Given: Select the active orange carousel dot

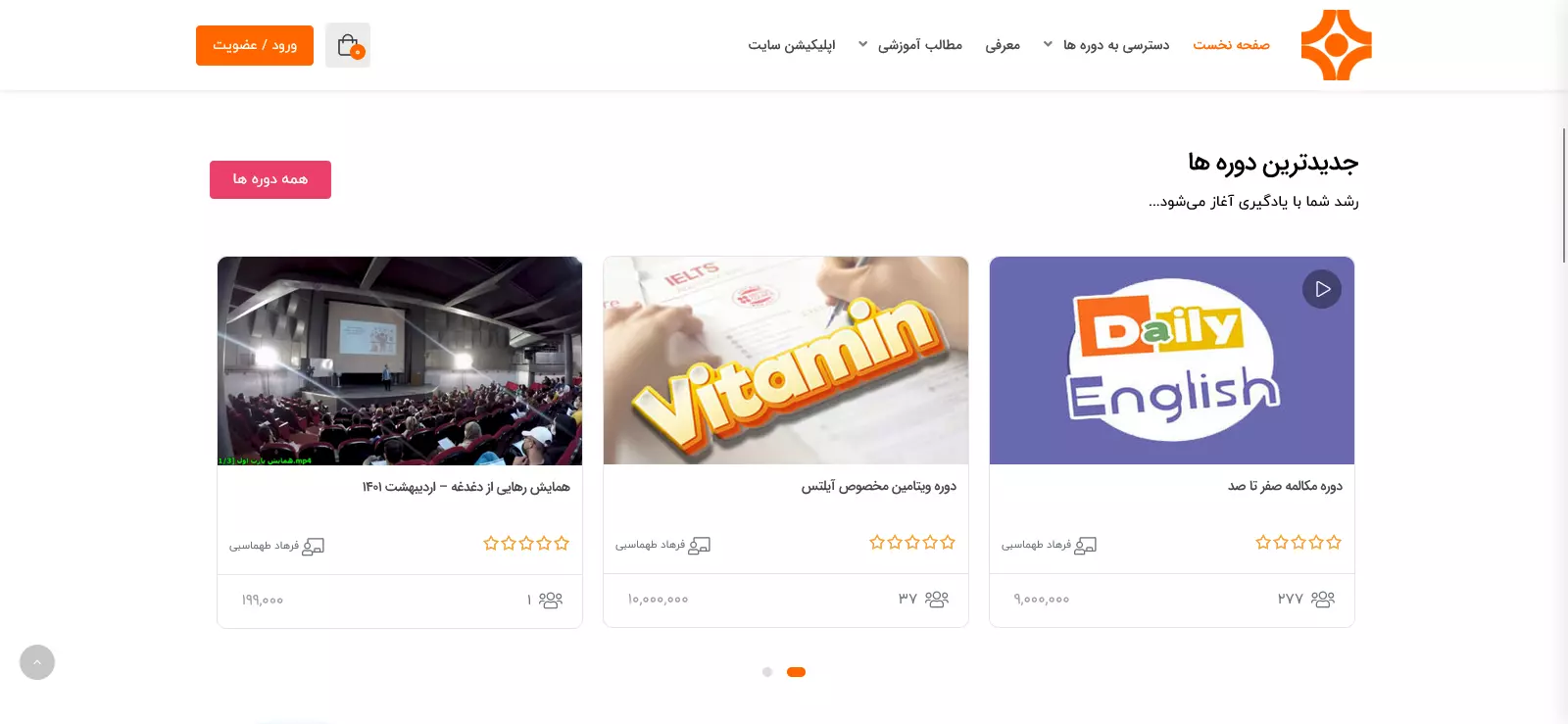Looking at the screenshot, I should [796, 672].
